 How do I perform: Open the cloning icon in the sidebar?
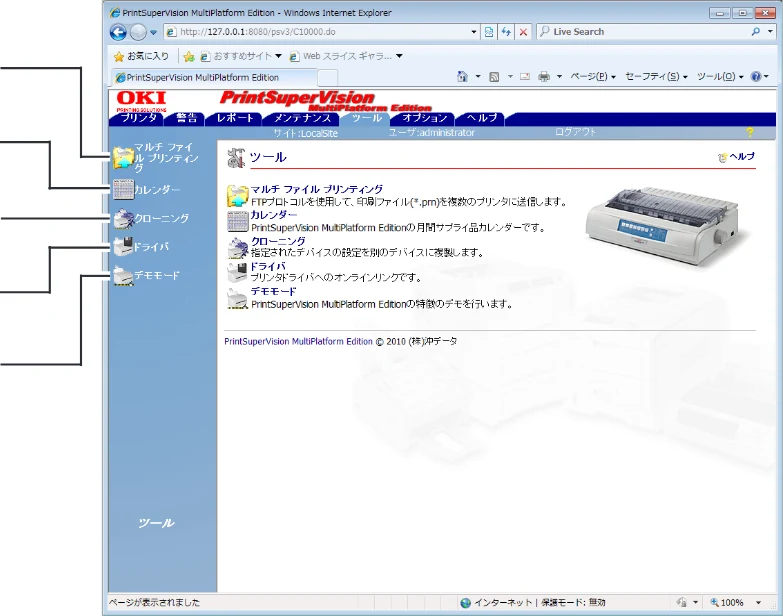[123, 218]
